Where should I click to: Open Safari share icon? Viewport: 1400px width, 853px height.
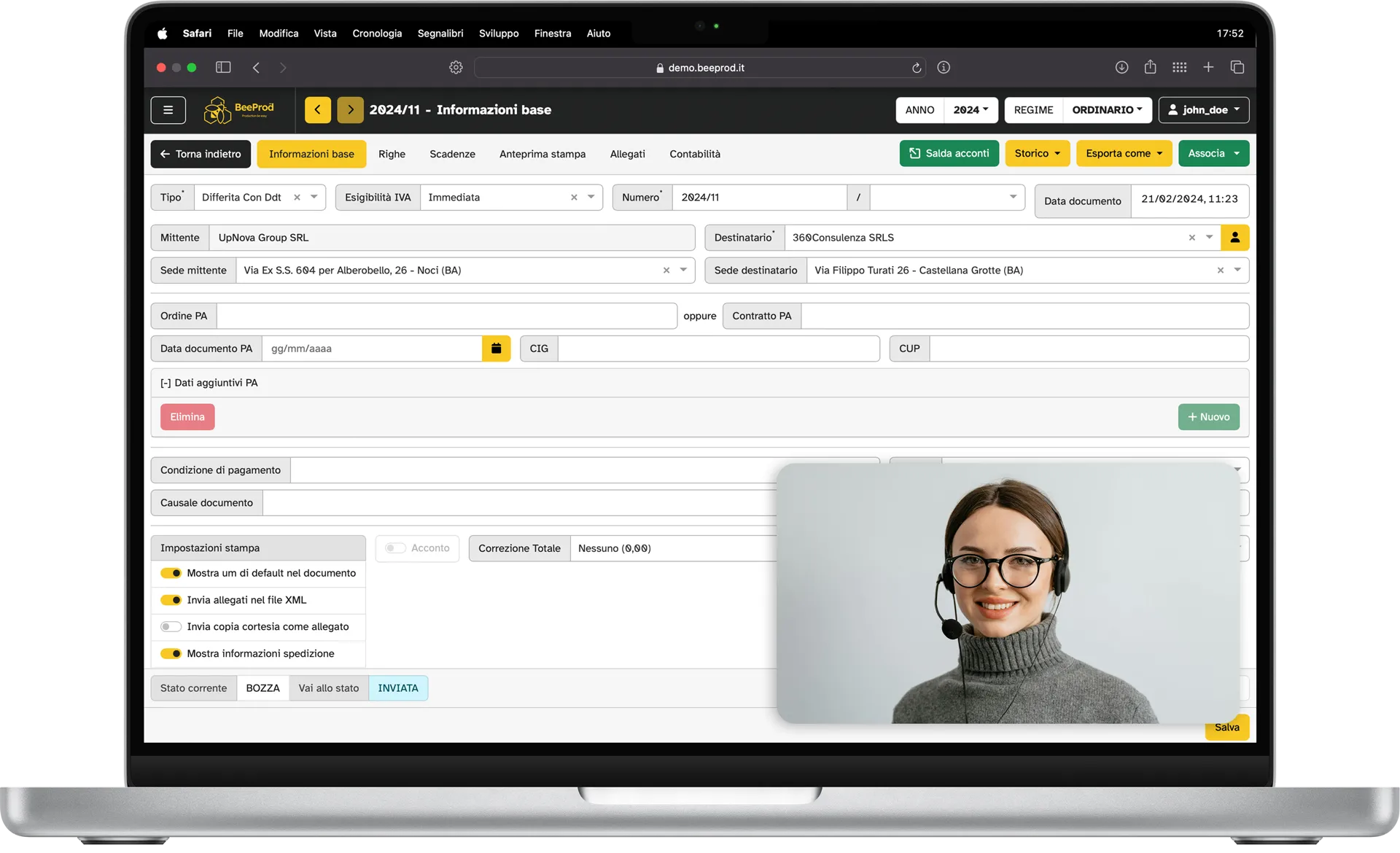click(1150, 67)
